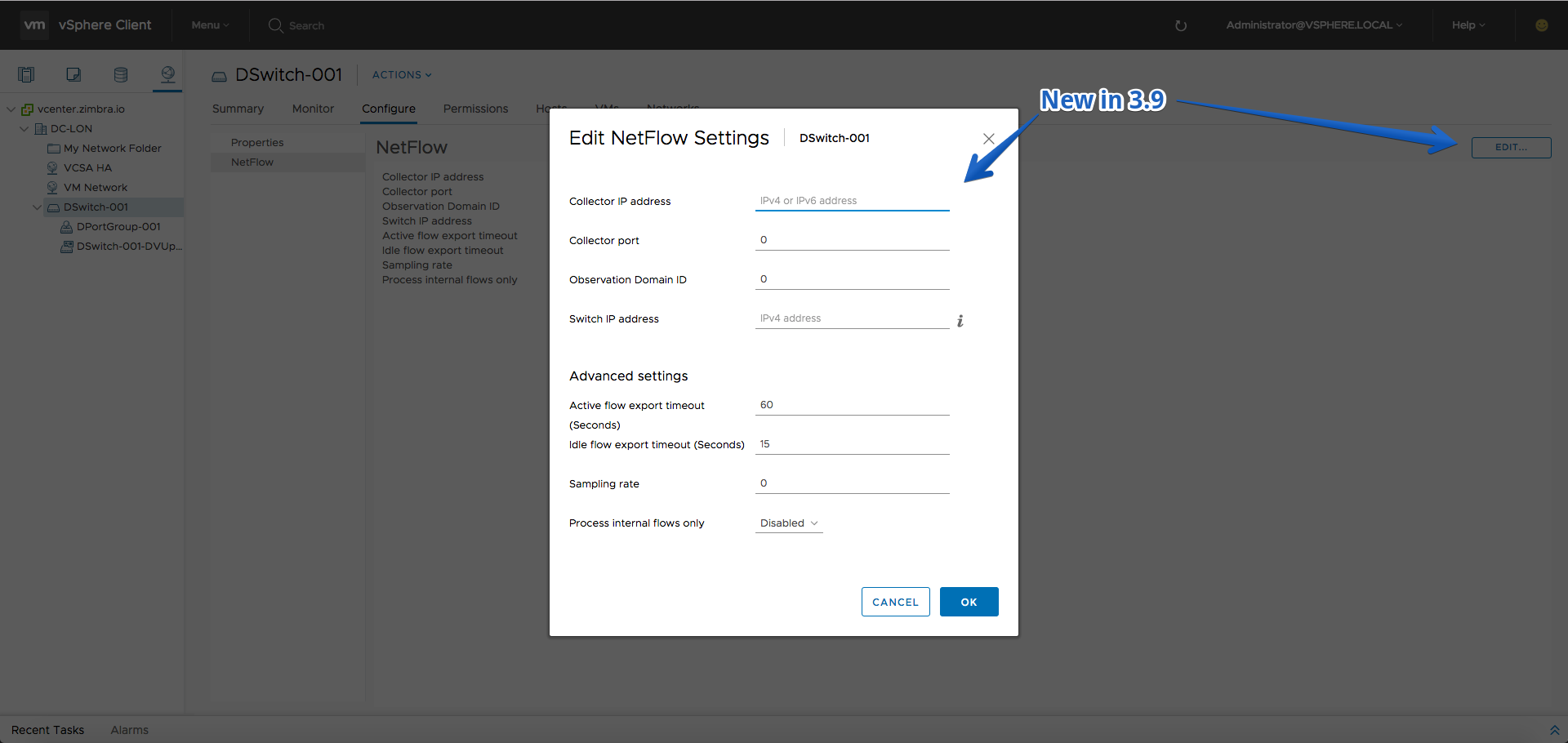
Task: Click the VCSA HA network icon
Action: pyautogui.click(x=52, y=168)
